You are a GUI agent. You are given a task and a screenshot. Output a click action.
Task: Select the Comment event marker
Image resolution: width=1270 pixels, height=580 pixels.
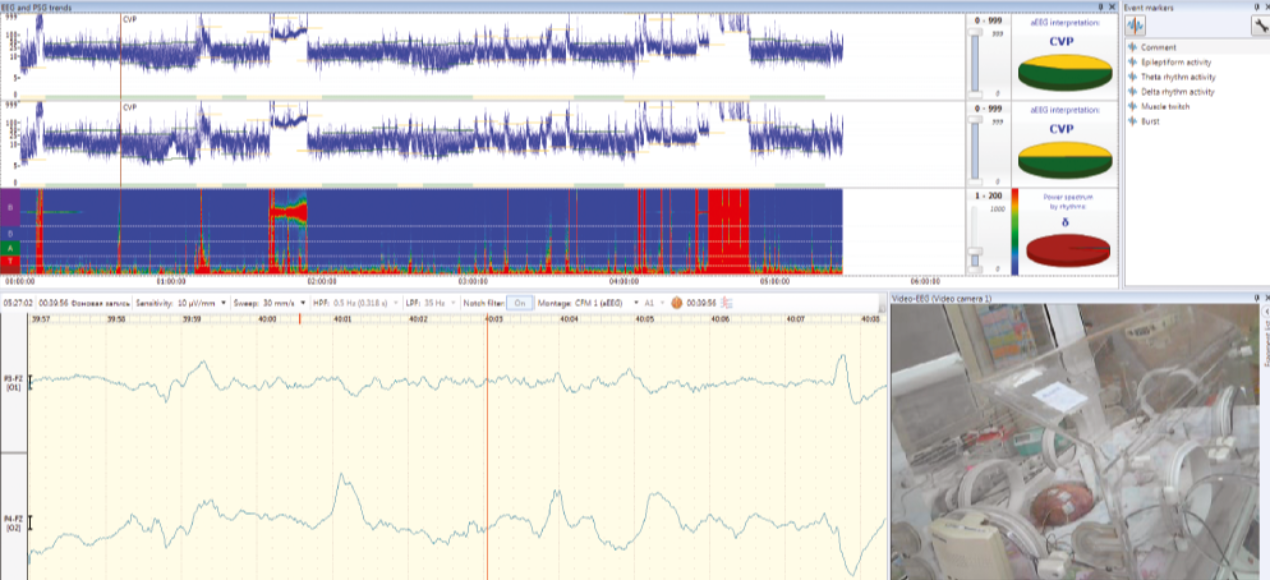(1158, 47)
